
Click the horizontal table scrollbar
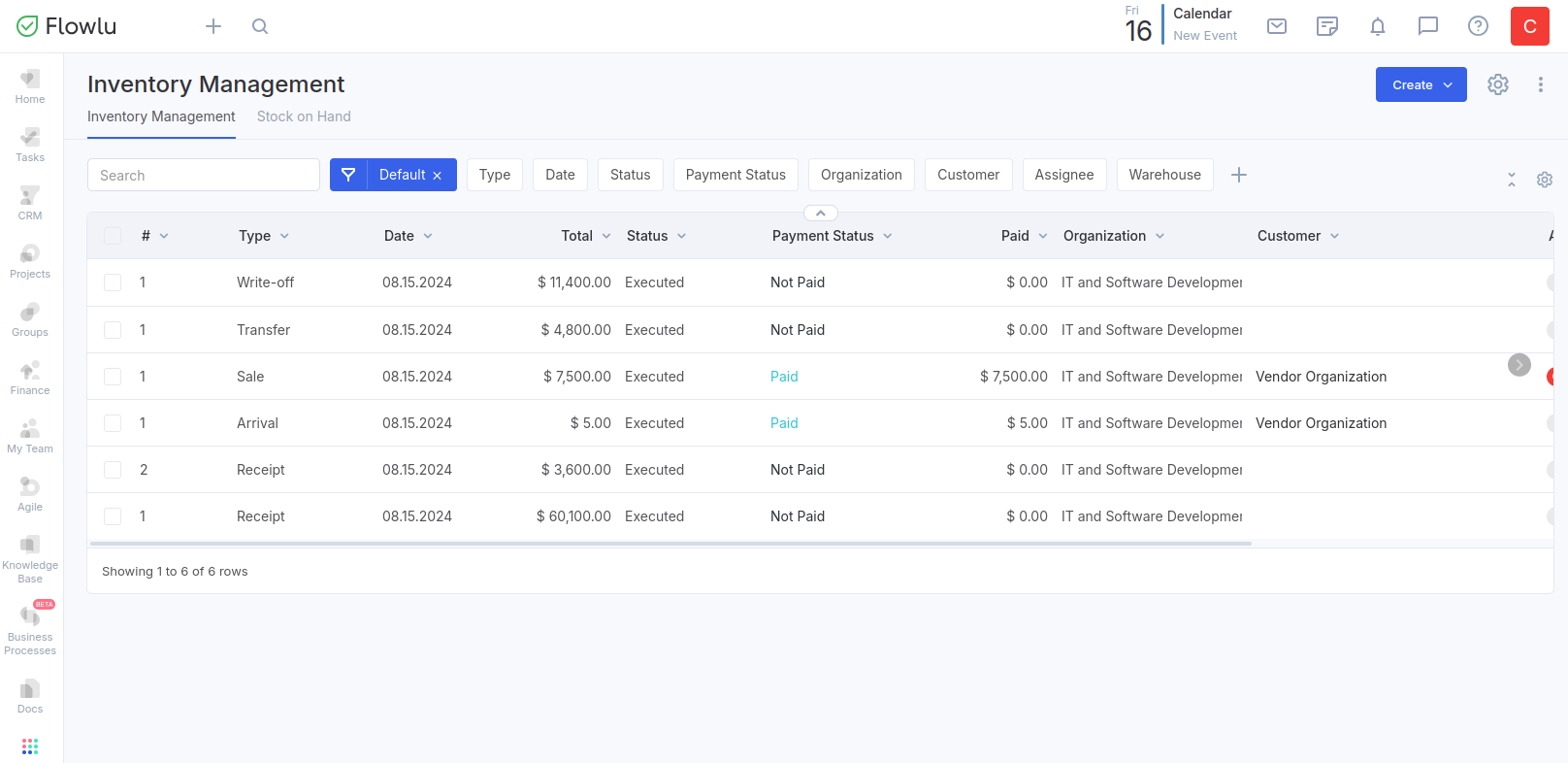pyautogui.click(x=670, y=544)
